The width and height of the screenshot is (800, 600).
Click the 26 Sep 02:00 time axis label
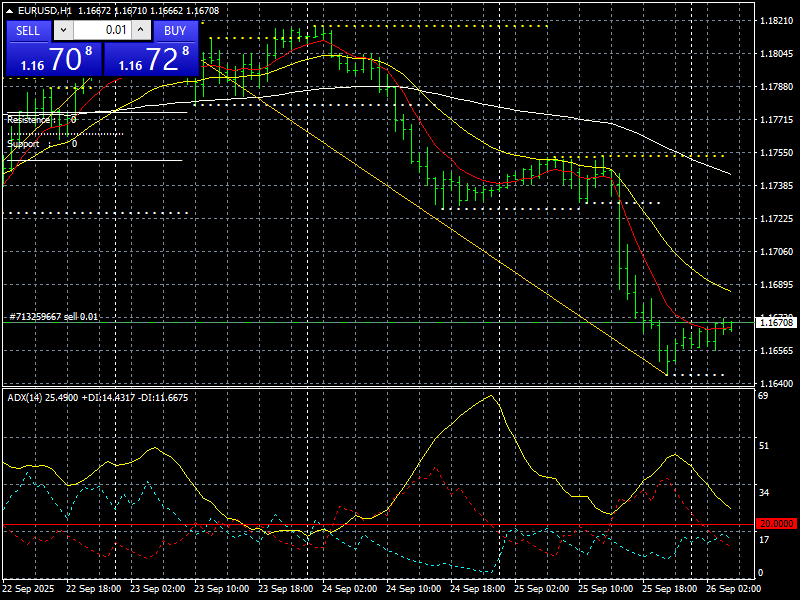[733, 589]
